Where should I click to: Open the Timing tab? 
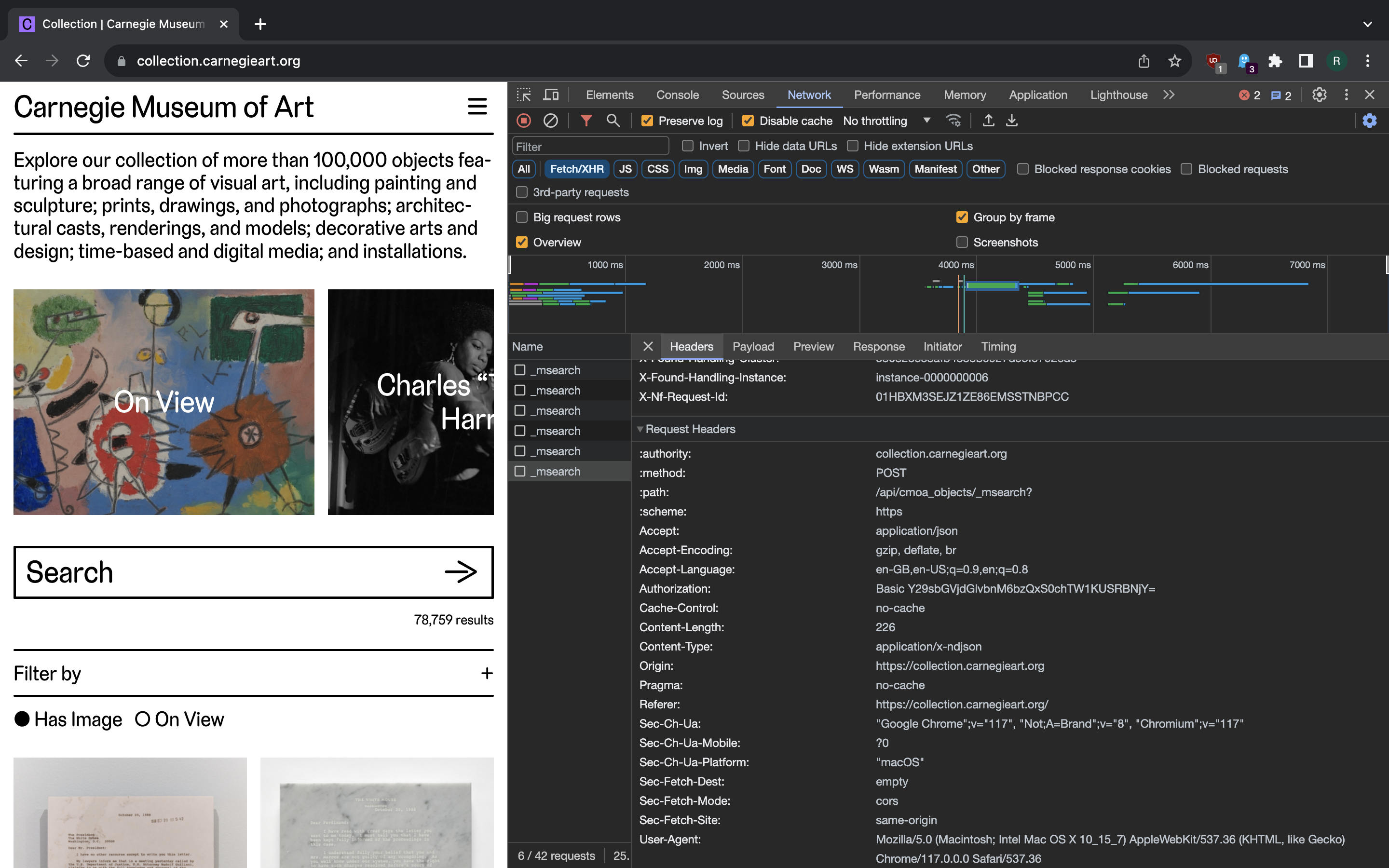pos(998,346)
